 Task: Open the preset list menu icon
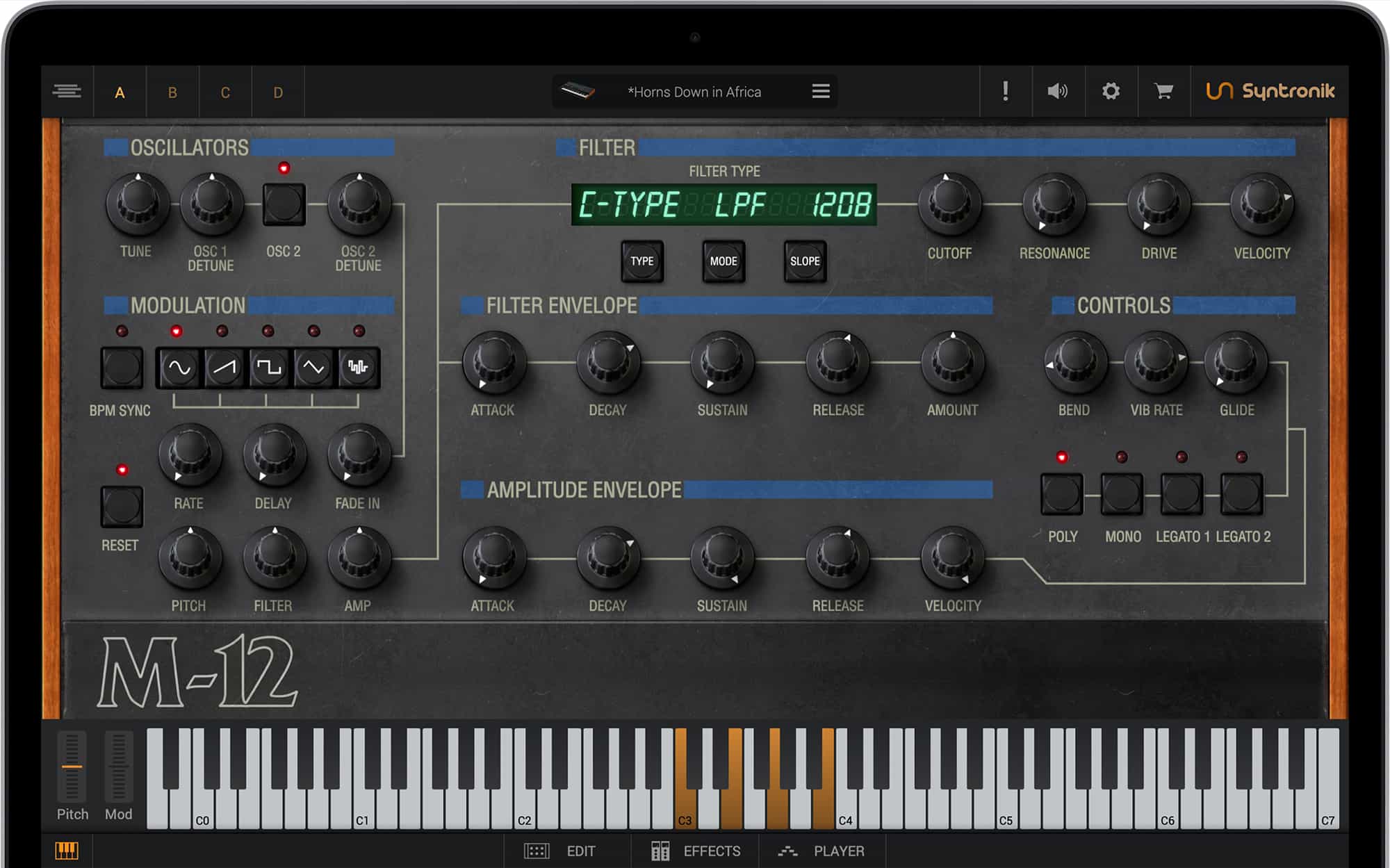(821, 91)
